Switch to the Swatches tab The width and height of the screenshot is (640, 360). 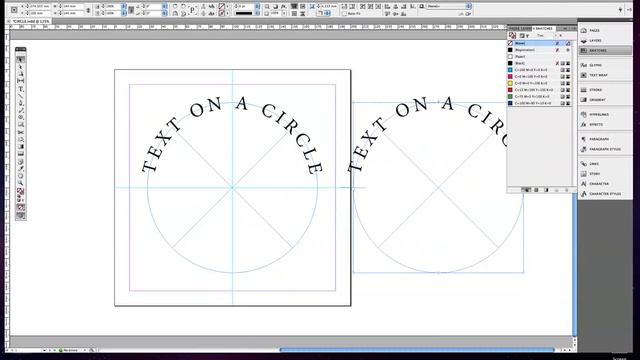point(543,28)
